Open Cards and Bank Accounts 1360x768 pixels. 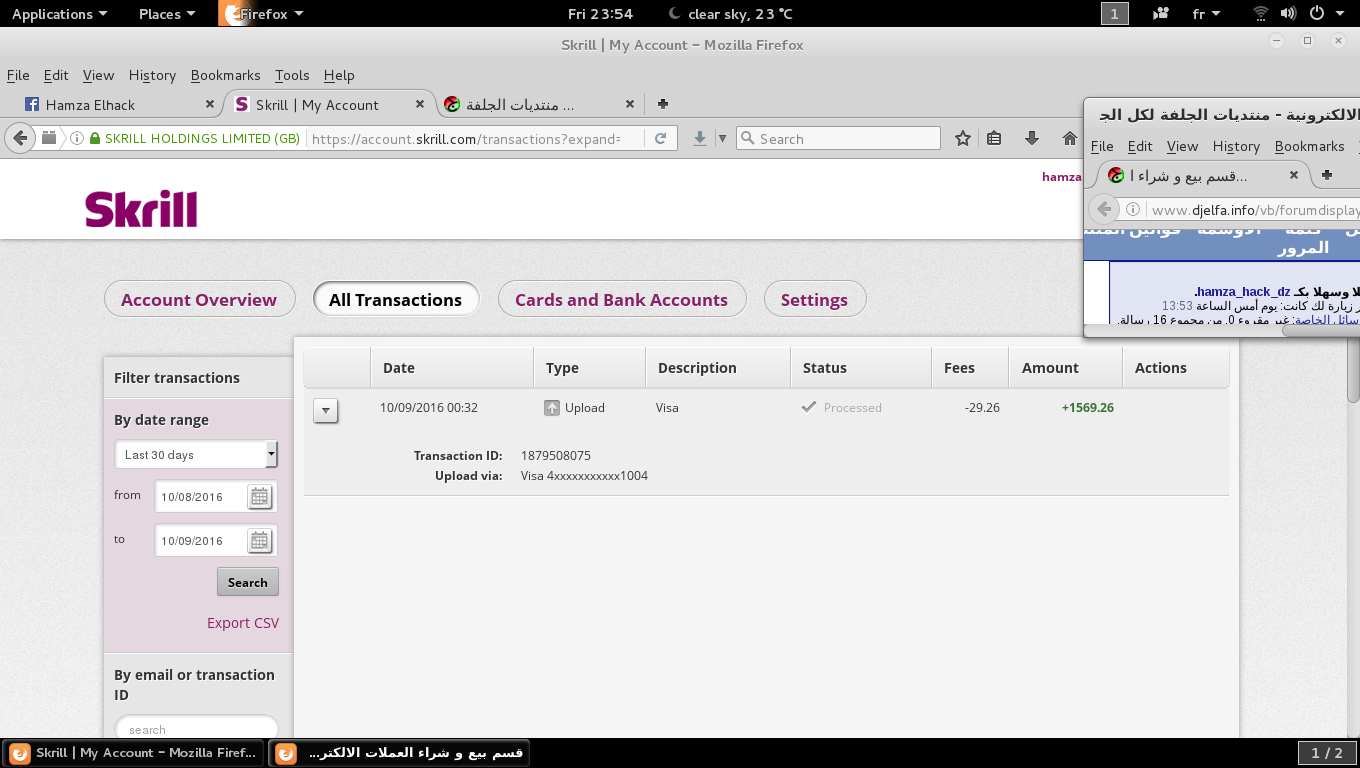tap(621, 299)
